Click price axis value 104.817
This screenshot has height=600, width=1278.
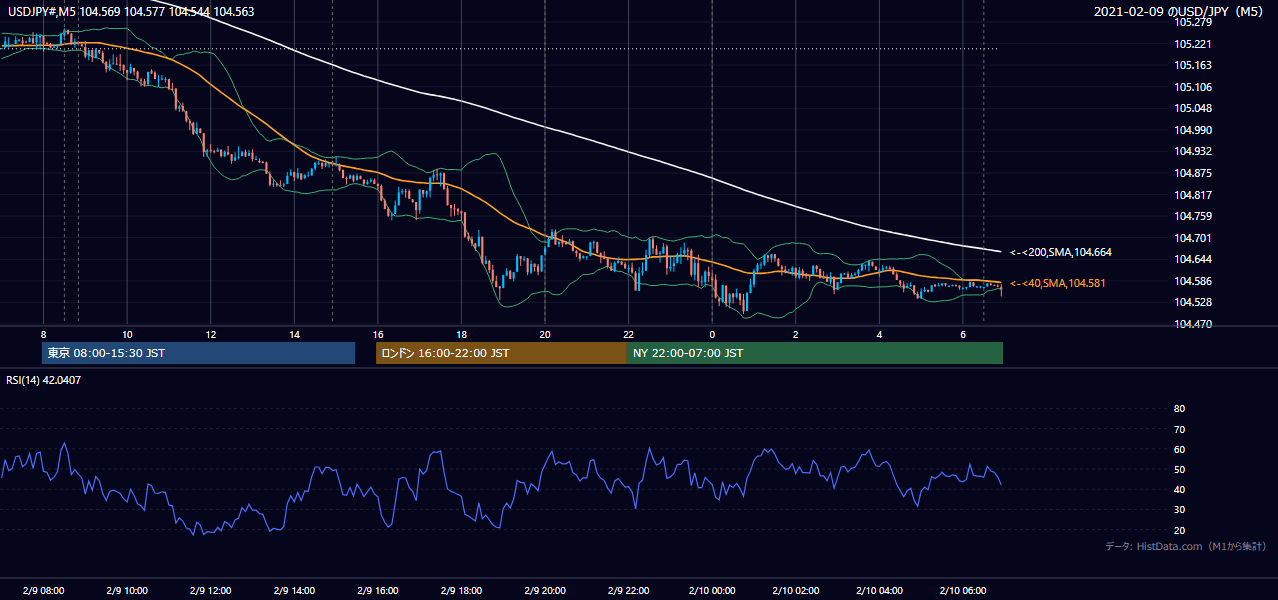pos(1193,195)
